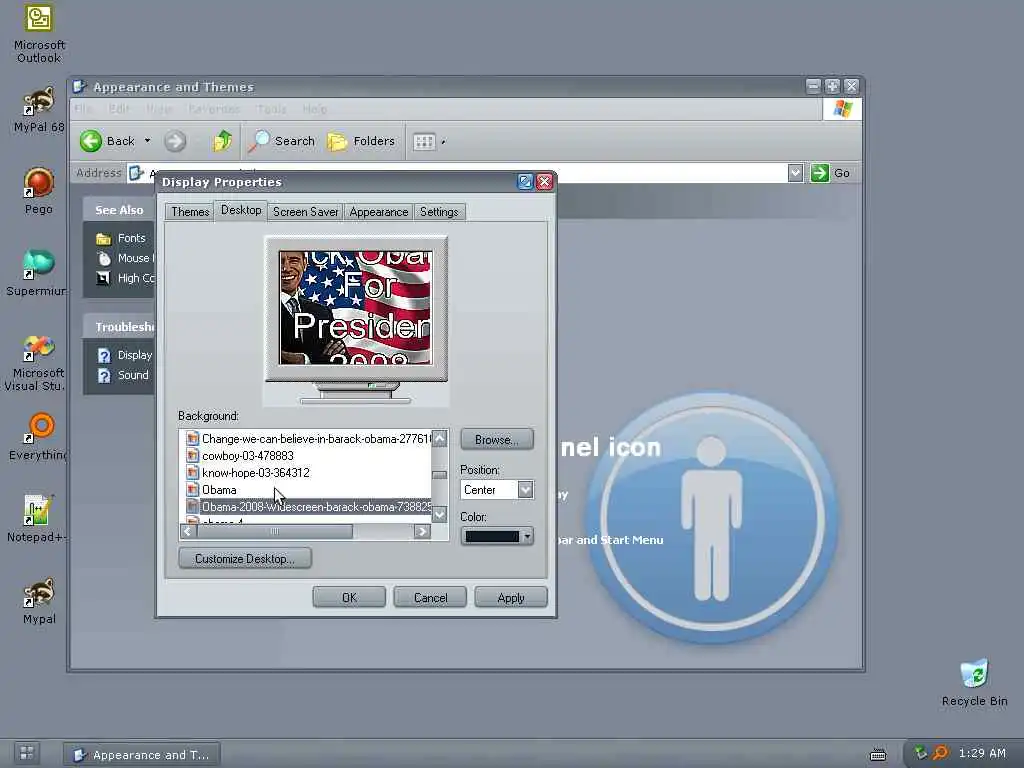Toggle Folders pane in the toolbar
The width and height of the screenshot is (1024, 768).
(361, 141)
